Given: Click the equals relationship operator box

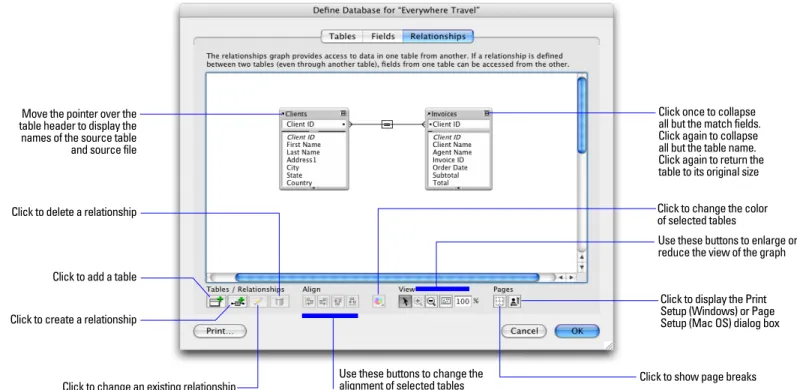Looking at the screenshot, I should [387, 124].
